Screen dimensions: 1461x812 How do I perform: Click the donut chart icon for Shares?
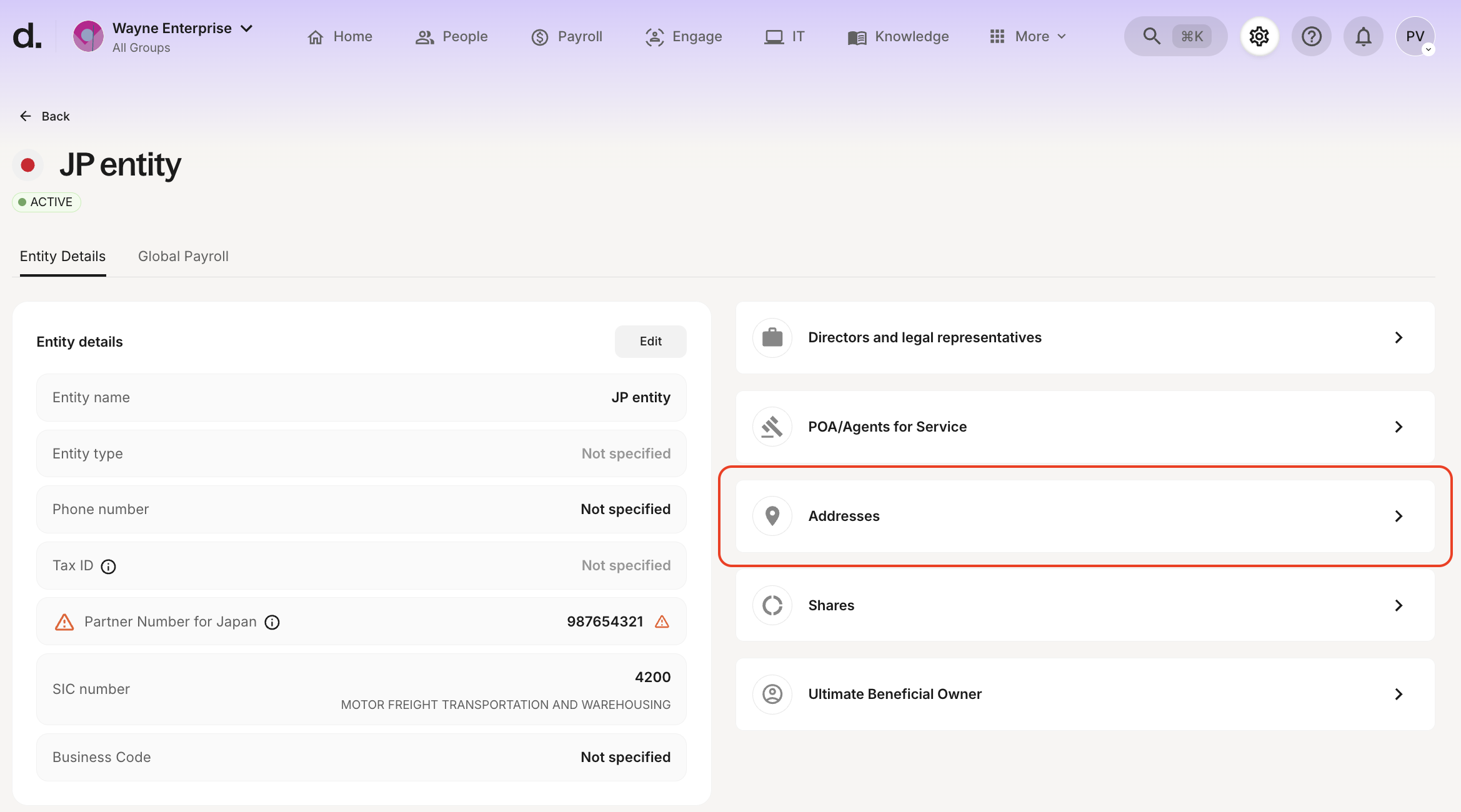click(772, 605)
